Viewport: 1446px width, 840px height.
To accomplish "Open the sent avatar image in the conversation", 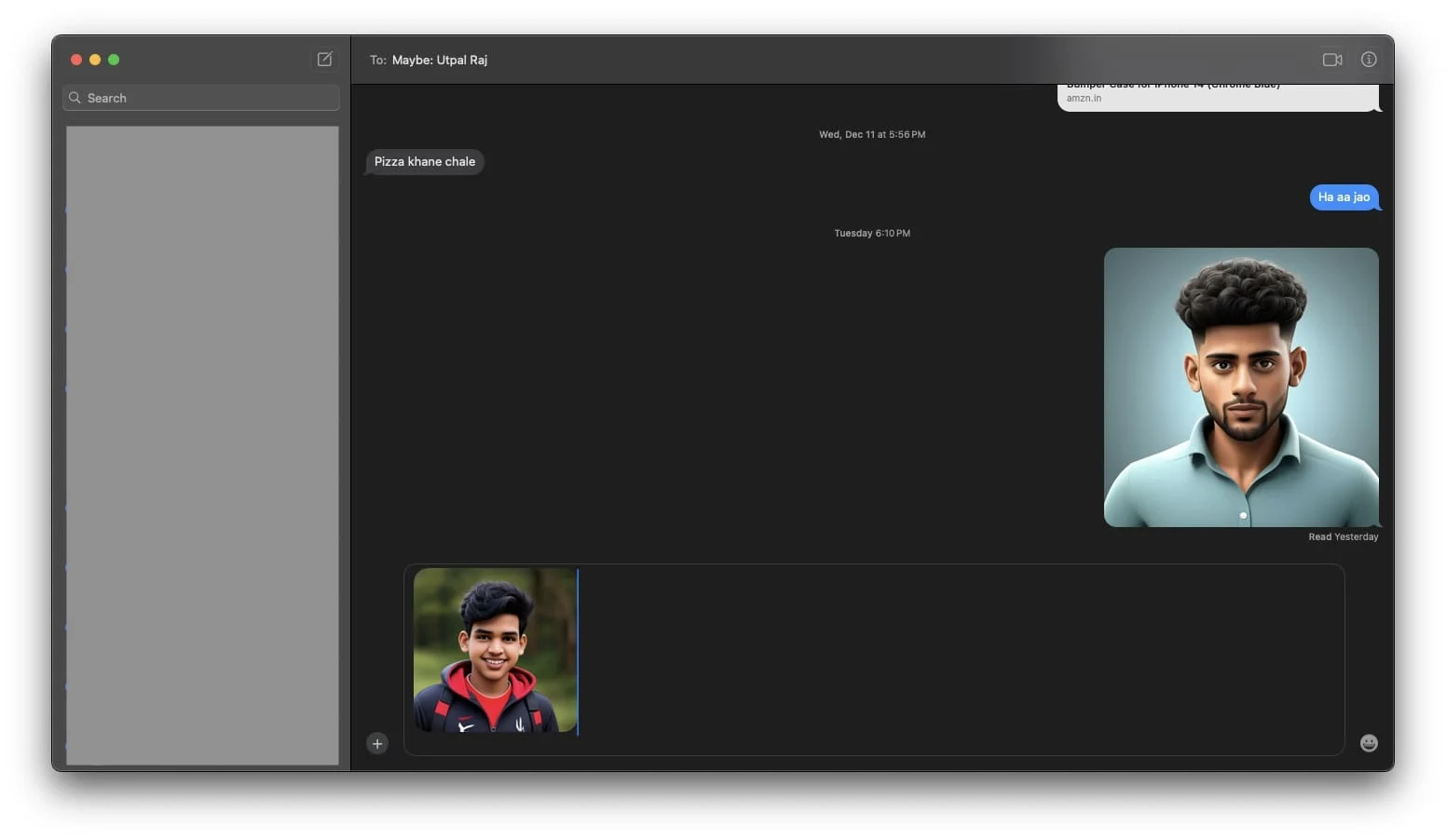I will pos(1241,387).
